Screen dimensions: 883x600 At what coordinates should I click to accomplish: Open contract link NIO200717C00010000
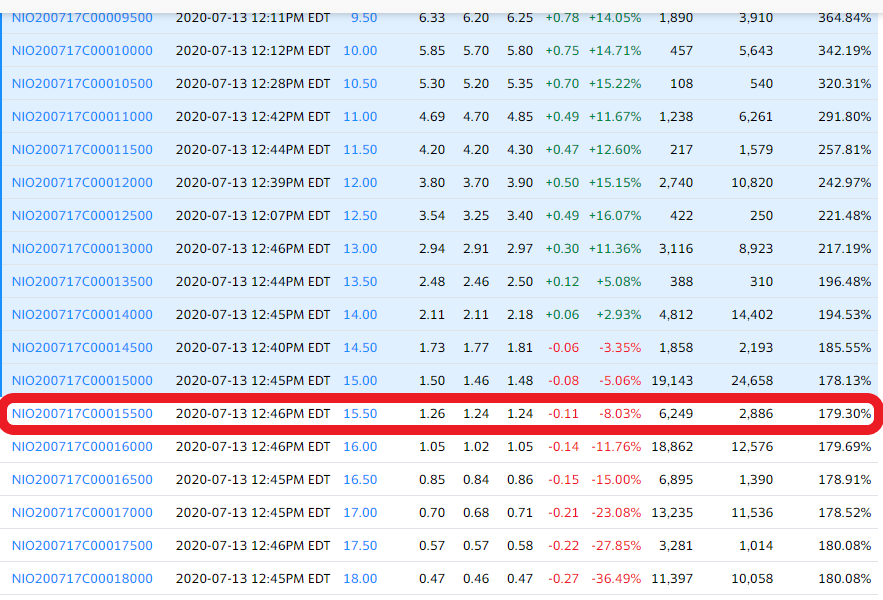pos(82,51)
